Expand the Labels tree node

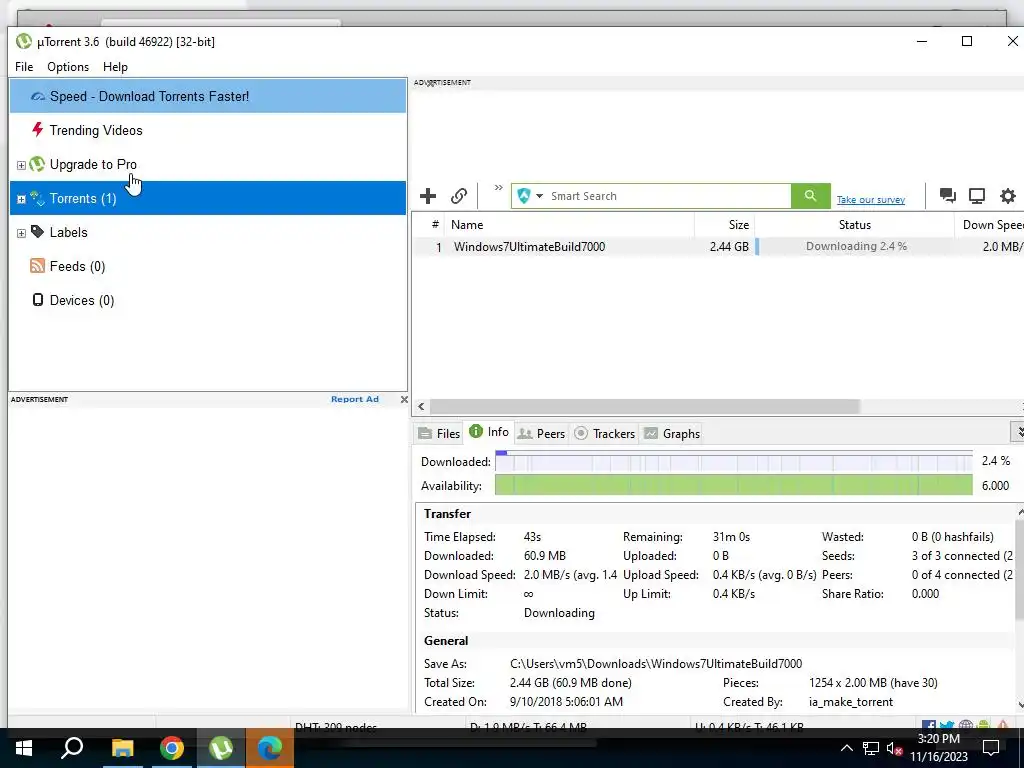coord(21,233)
